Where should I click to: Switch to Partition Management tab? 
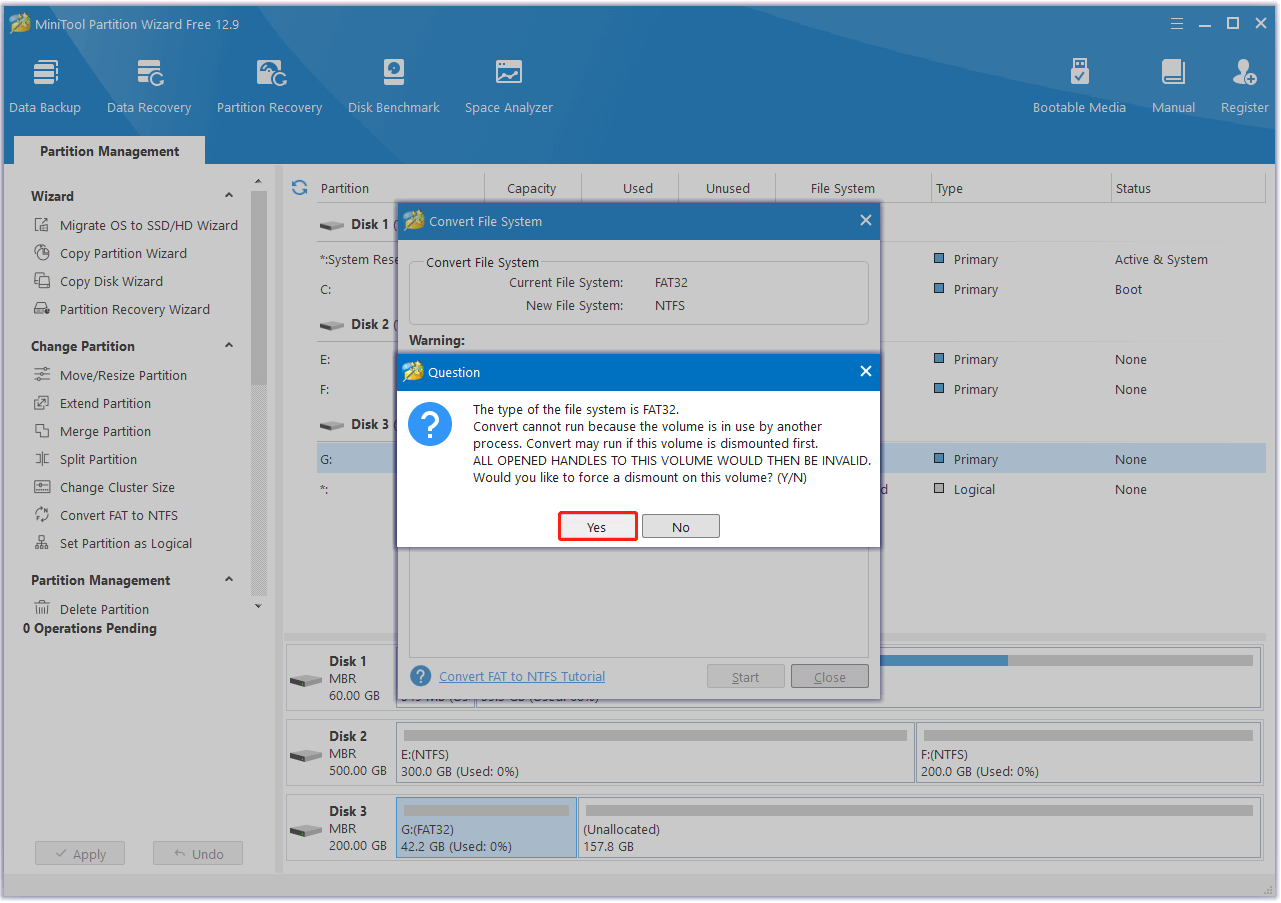click(x=110, y=151)
